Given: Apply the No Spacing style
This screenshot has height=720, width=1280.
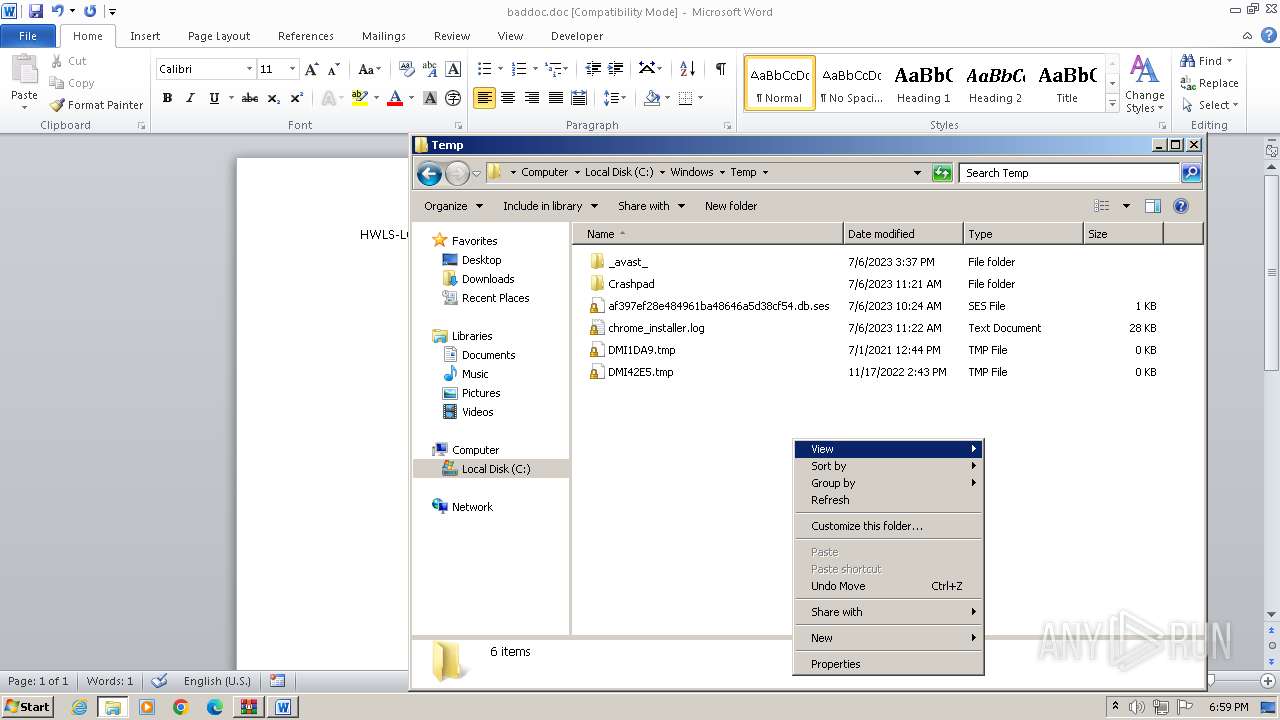Looking at the screenshot, I should pos(851,84).
